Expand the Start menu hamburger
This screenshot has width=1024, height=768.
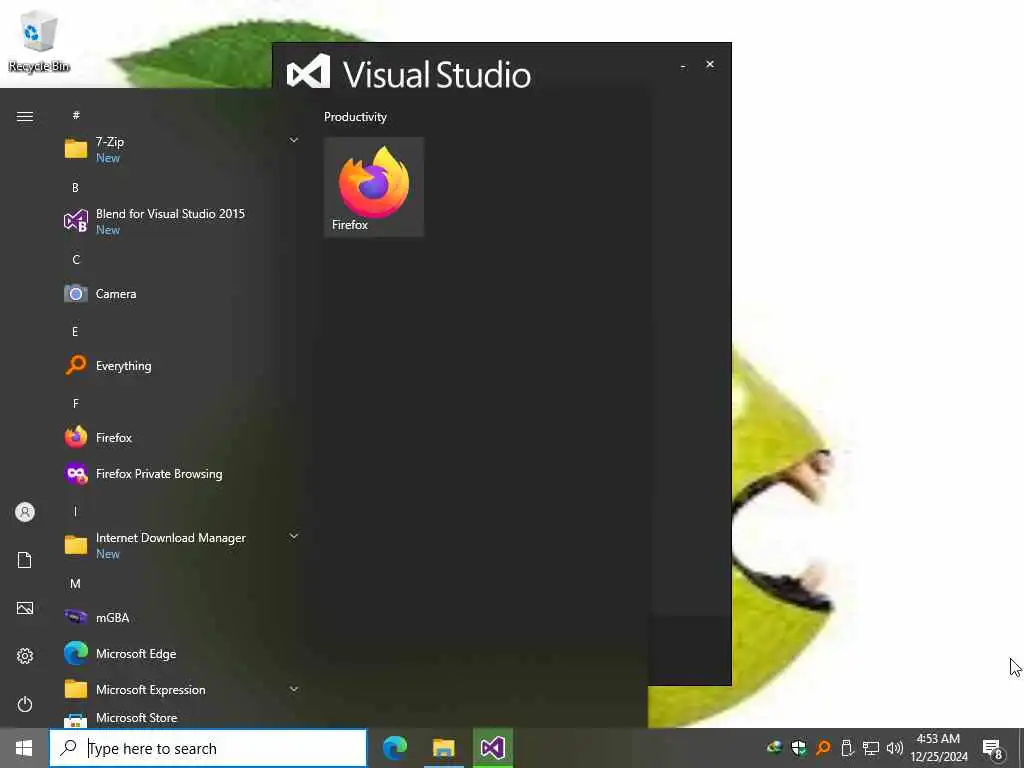[25, 117]
